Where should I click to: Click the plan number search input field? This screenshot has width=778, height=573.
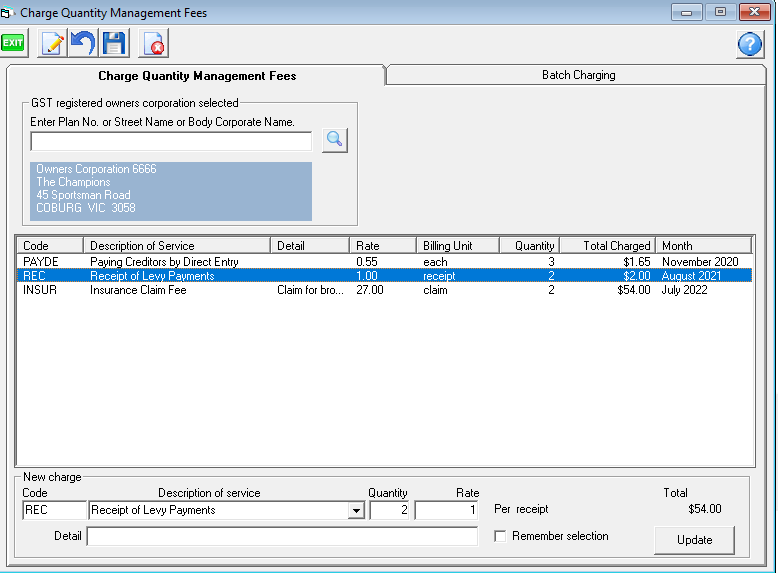tap(171, 141)
